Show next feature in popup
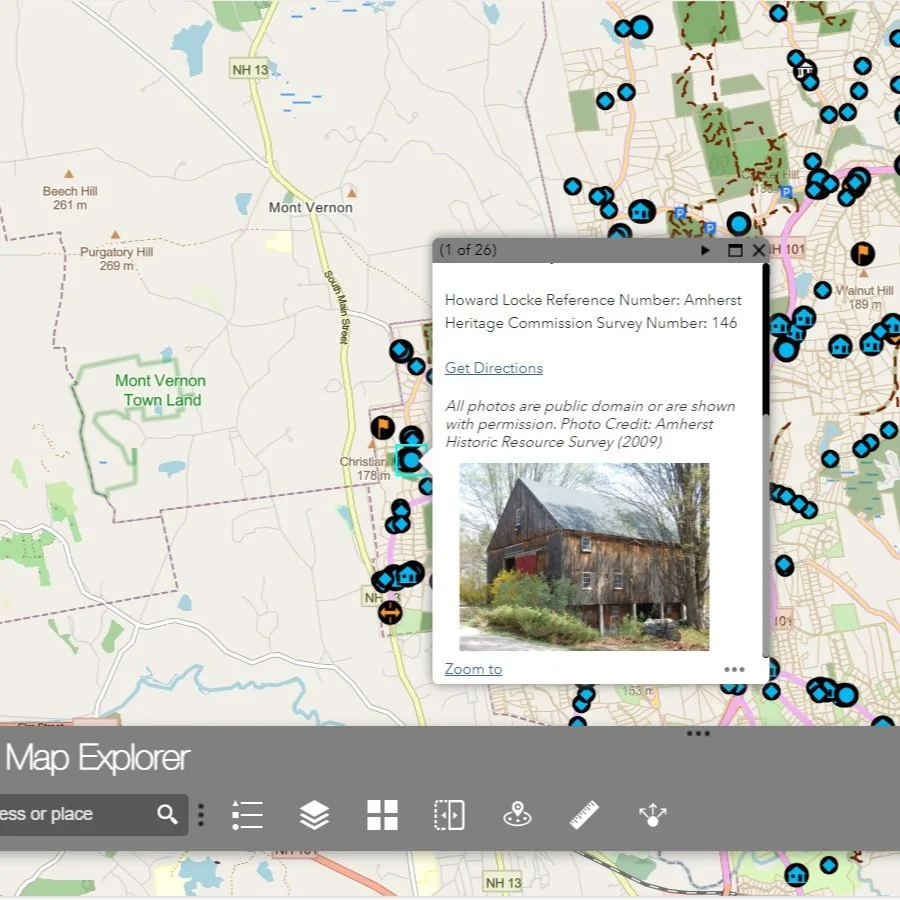The width and height of the screenshot is (900, 900). coord(705,250)
